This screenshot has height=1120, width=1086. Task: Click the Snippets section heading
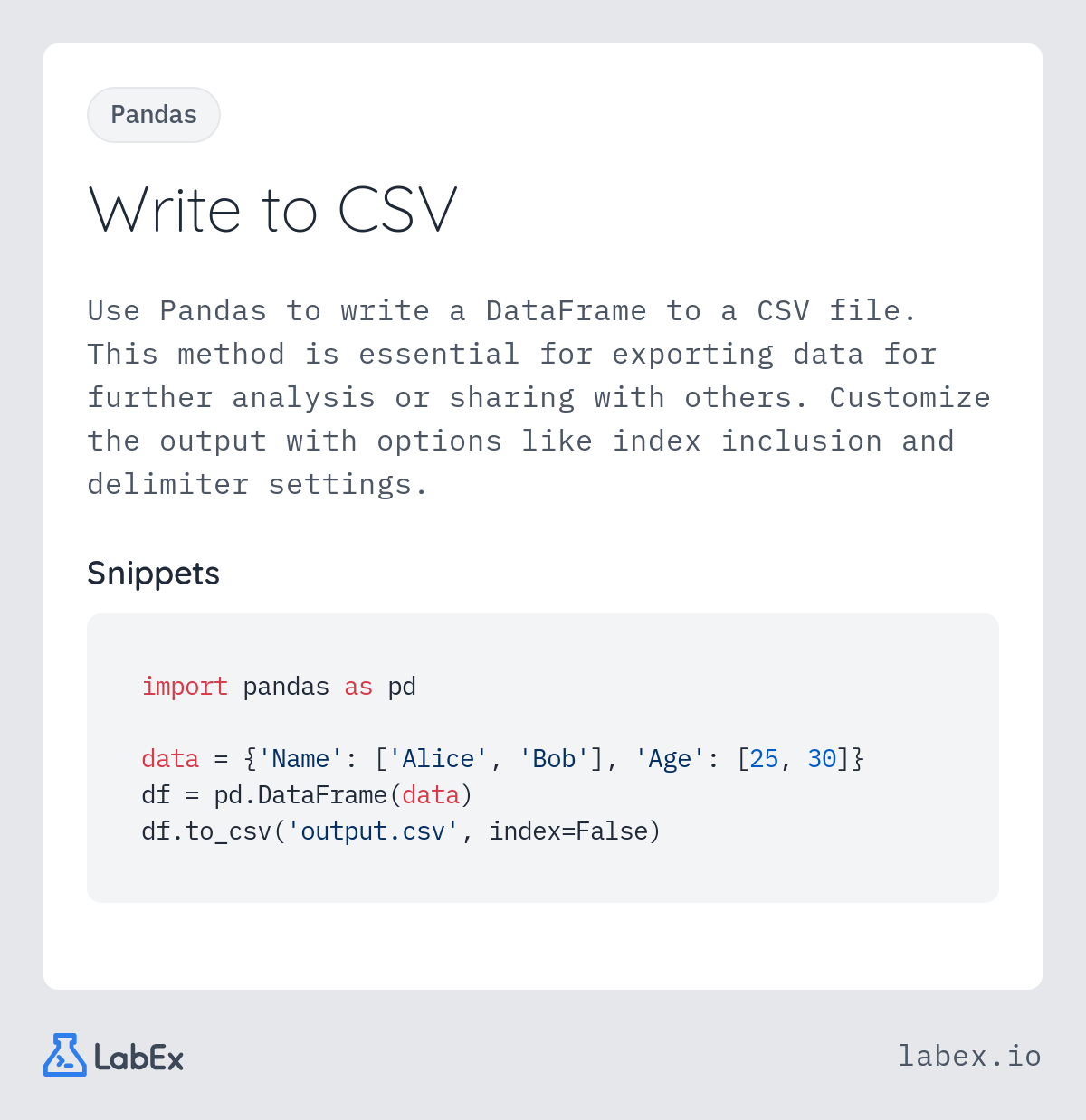pyautogui.click(x=153, y=574)
